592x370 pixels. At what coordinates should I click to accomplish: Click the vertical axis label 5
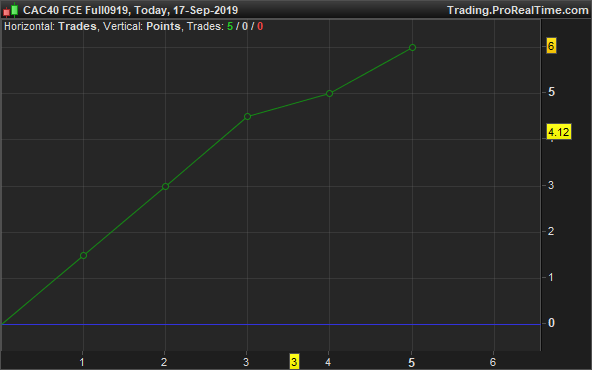tap(552, 92)
